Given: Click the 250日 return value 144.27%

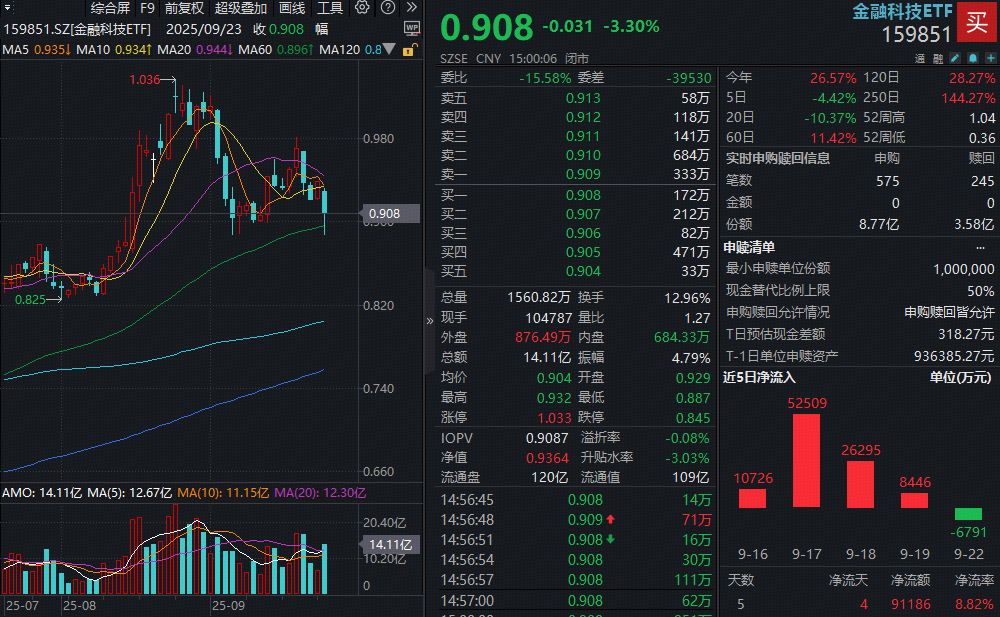Looking at the screenshot, I should pyautogui.click(x=968, y=98).
